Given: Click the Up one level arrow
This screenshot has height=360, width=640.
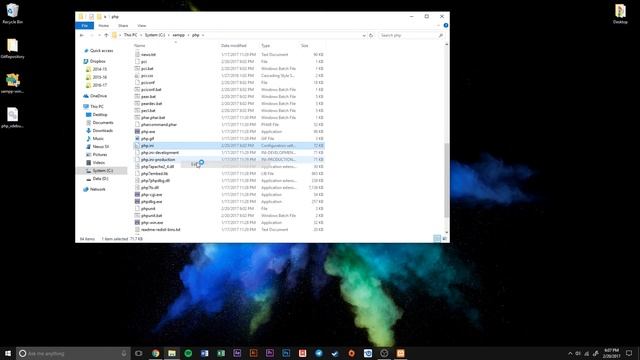Looking at the screenshot, I should coord(106,36).
